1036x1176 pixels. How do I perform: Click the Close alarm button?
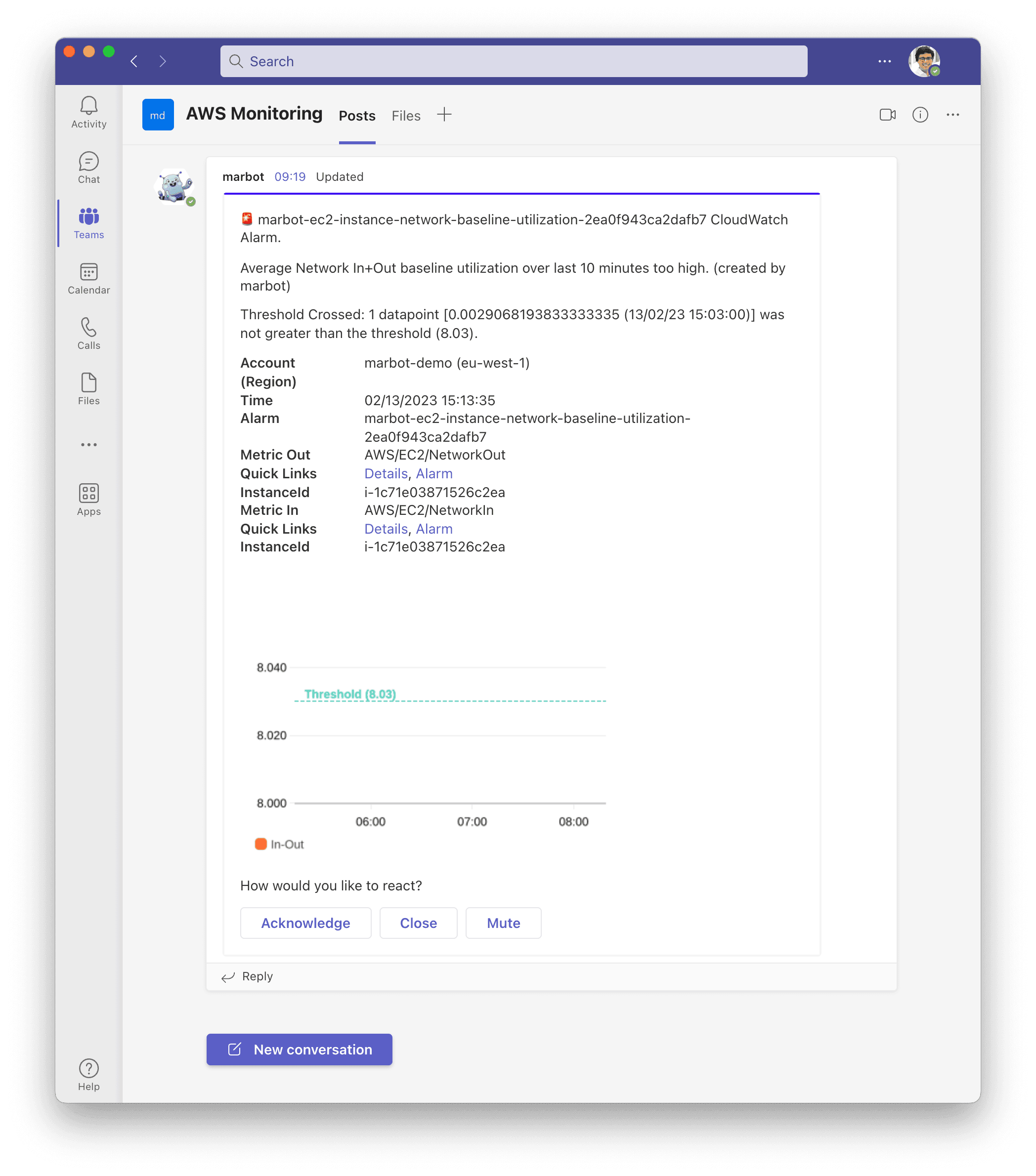coord(419,923)
